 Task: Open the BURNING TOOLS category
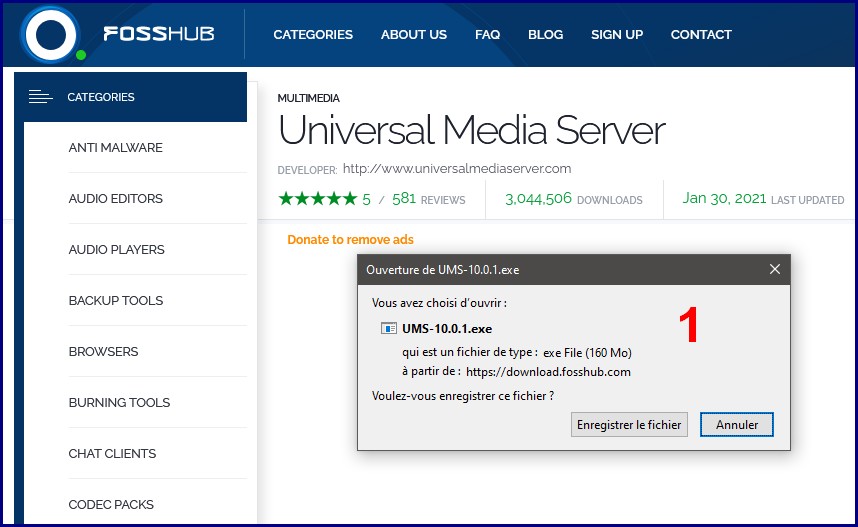pos(119,402)
